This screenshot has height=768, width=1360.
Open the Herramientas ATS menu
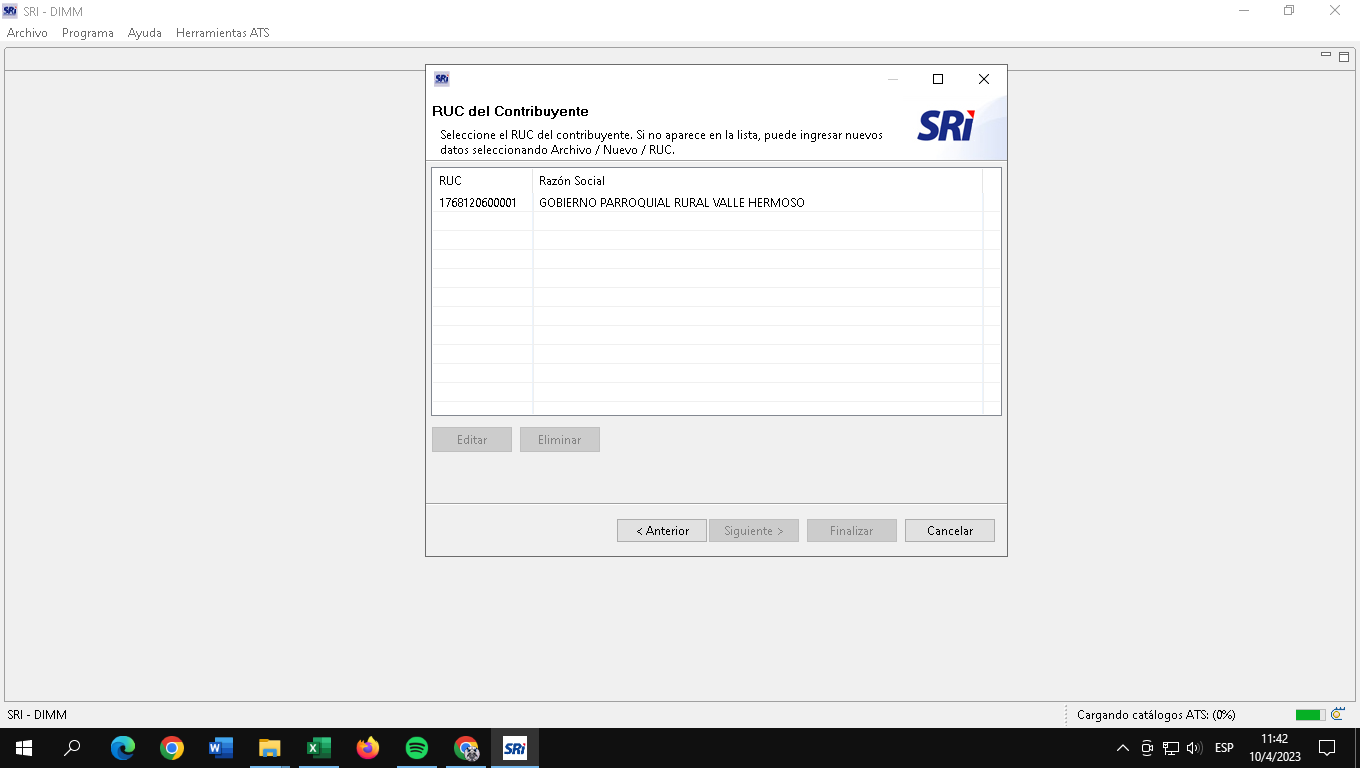pos(222,33)
